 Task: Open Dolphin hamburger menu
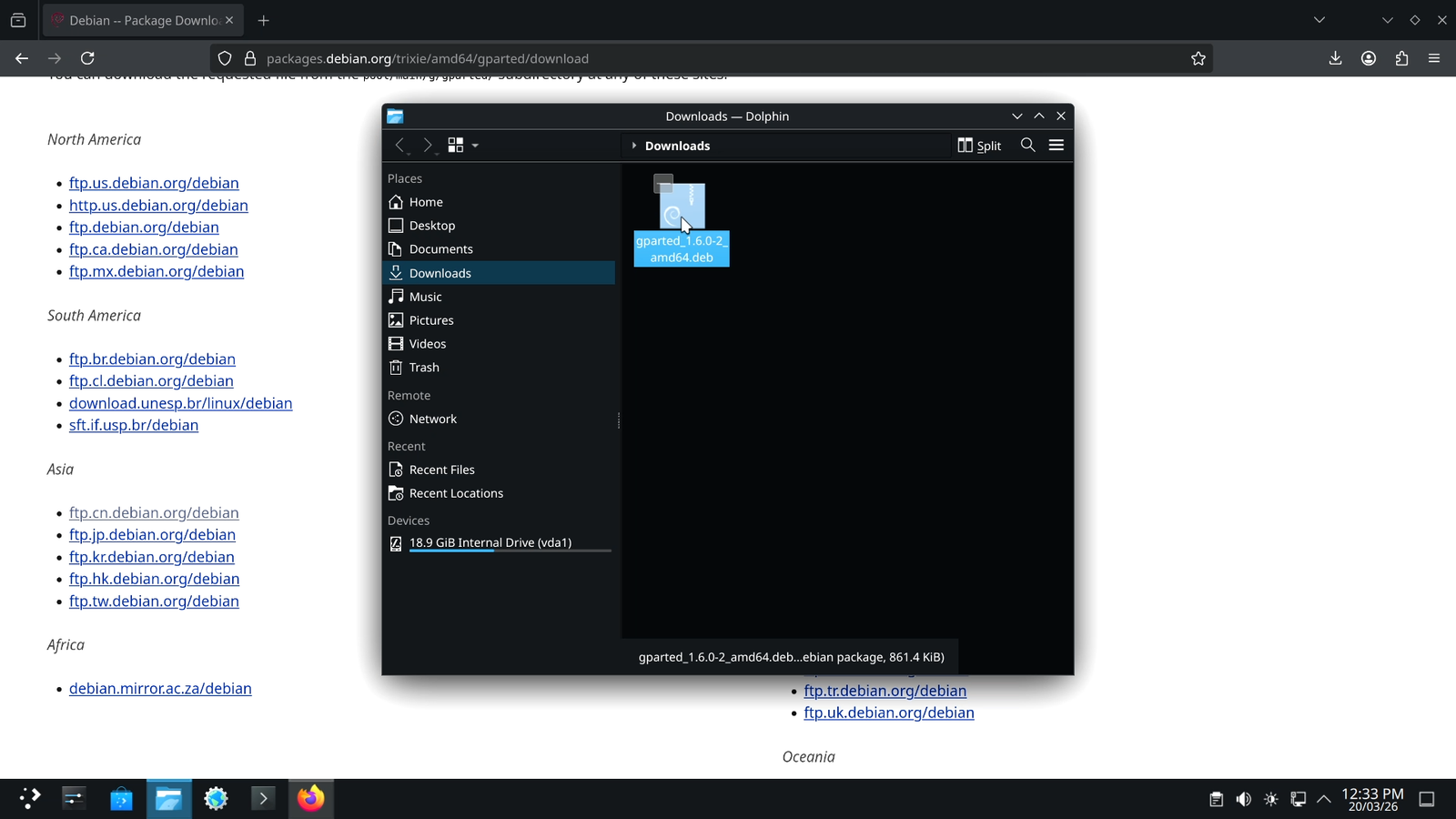pyautogui.click(x=1057, y=146)
